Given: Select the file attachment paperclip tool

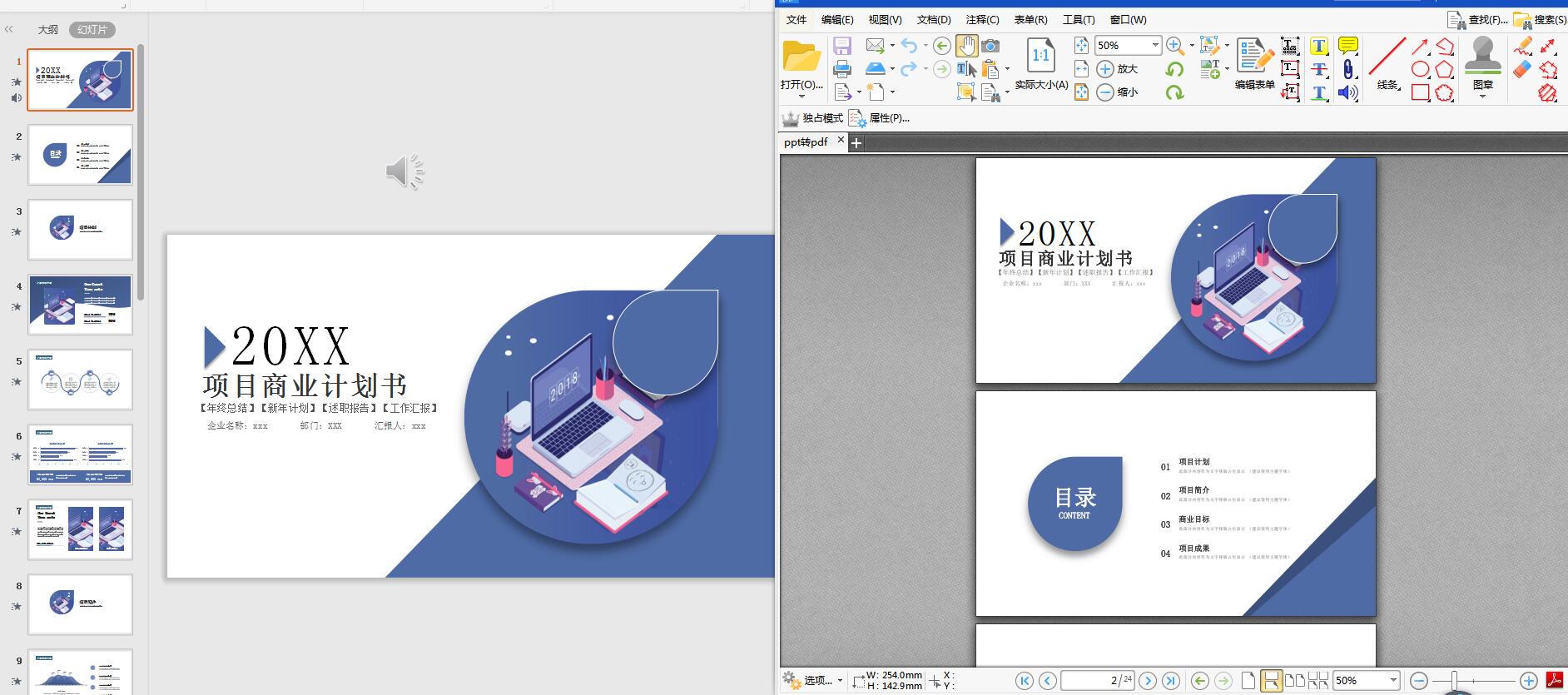Looking at the screenshot, I should click(1348, 69).
